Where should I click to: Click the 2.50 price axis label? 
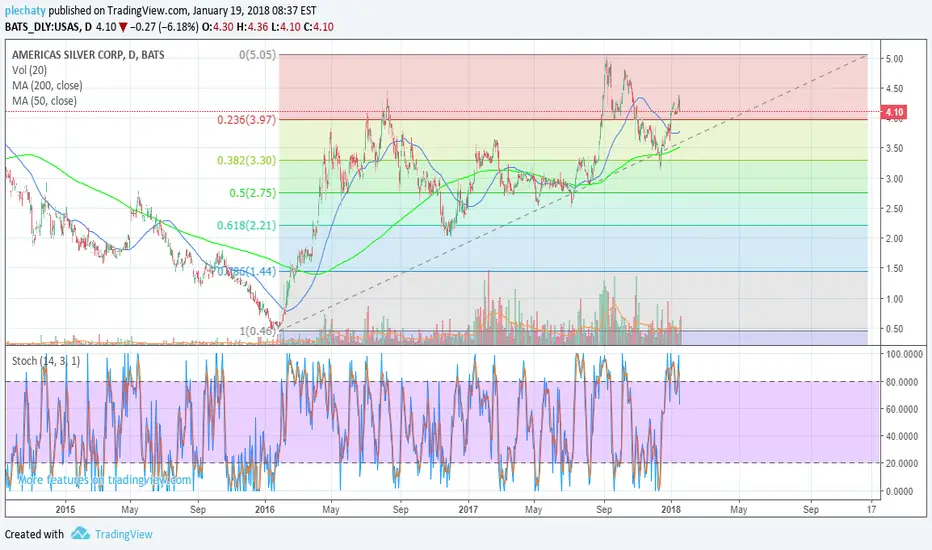click(894, 209)
